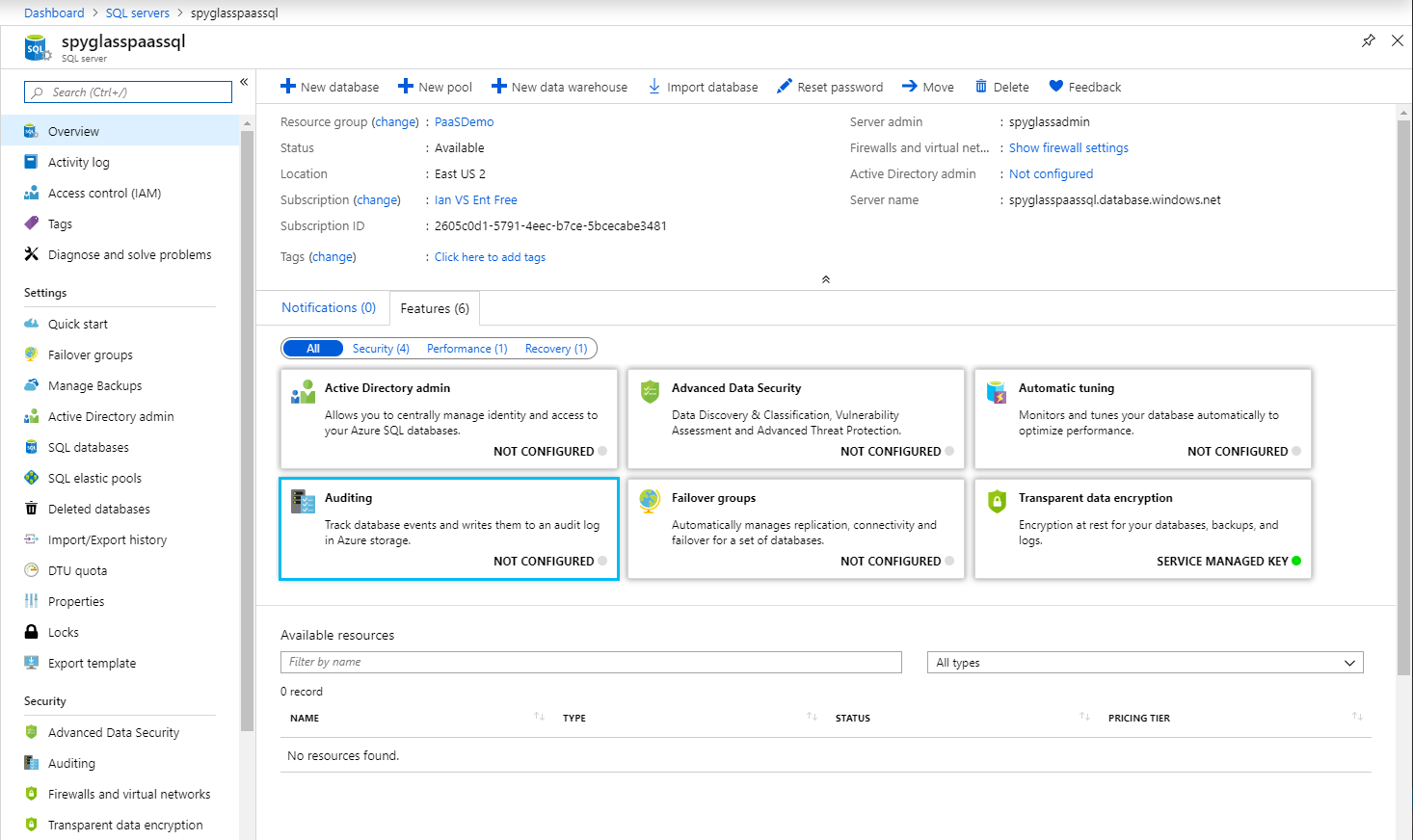Switch to the Notifications tab
The width and height of the screenshot is (1413, 840).
coord(328,307)
